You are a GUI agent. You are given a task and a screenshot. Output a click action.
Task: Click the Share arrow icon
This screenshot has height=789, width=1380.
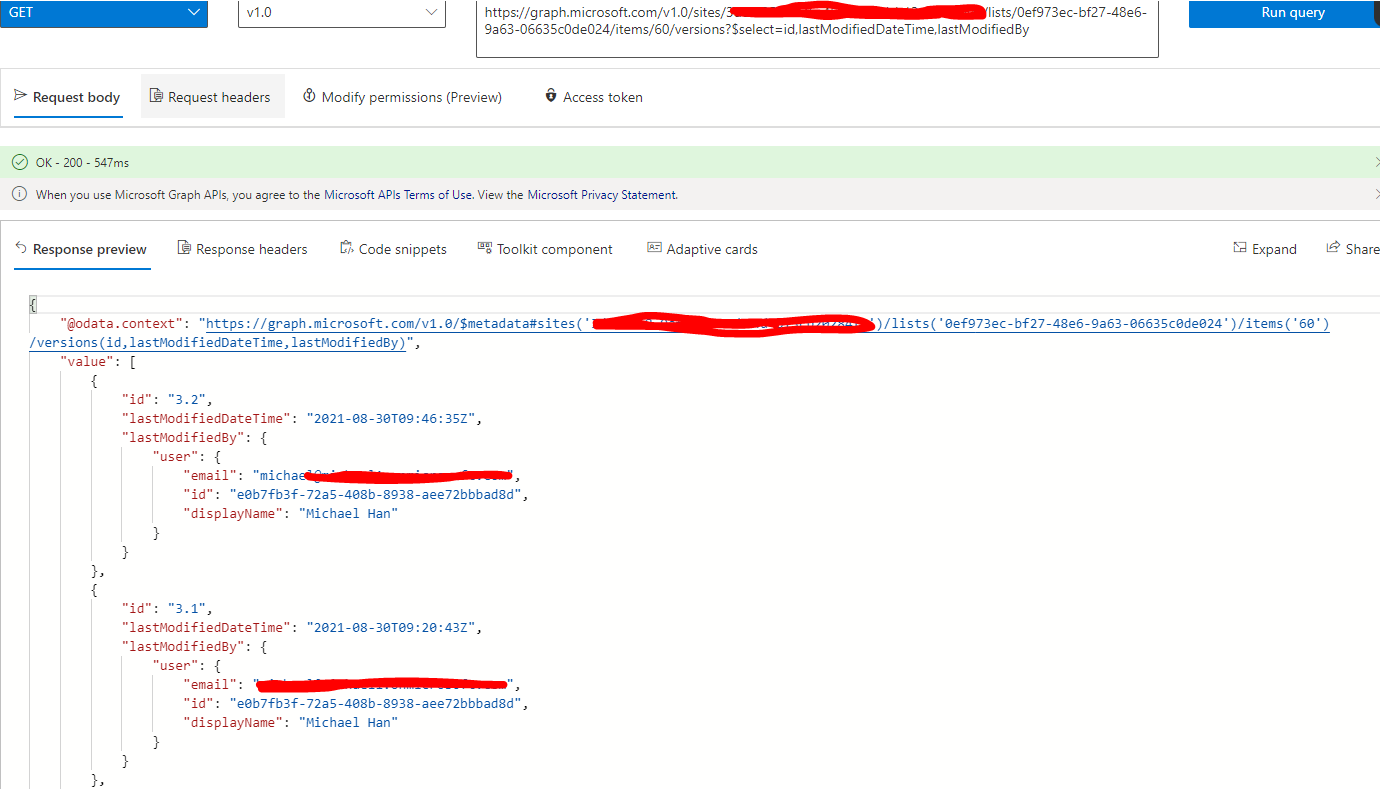tap(1333, 248)
